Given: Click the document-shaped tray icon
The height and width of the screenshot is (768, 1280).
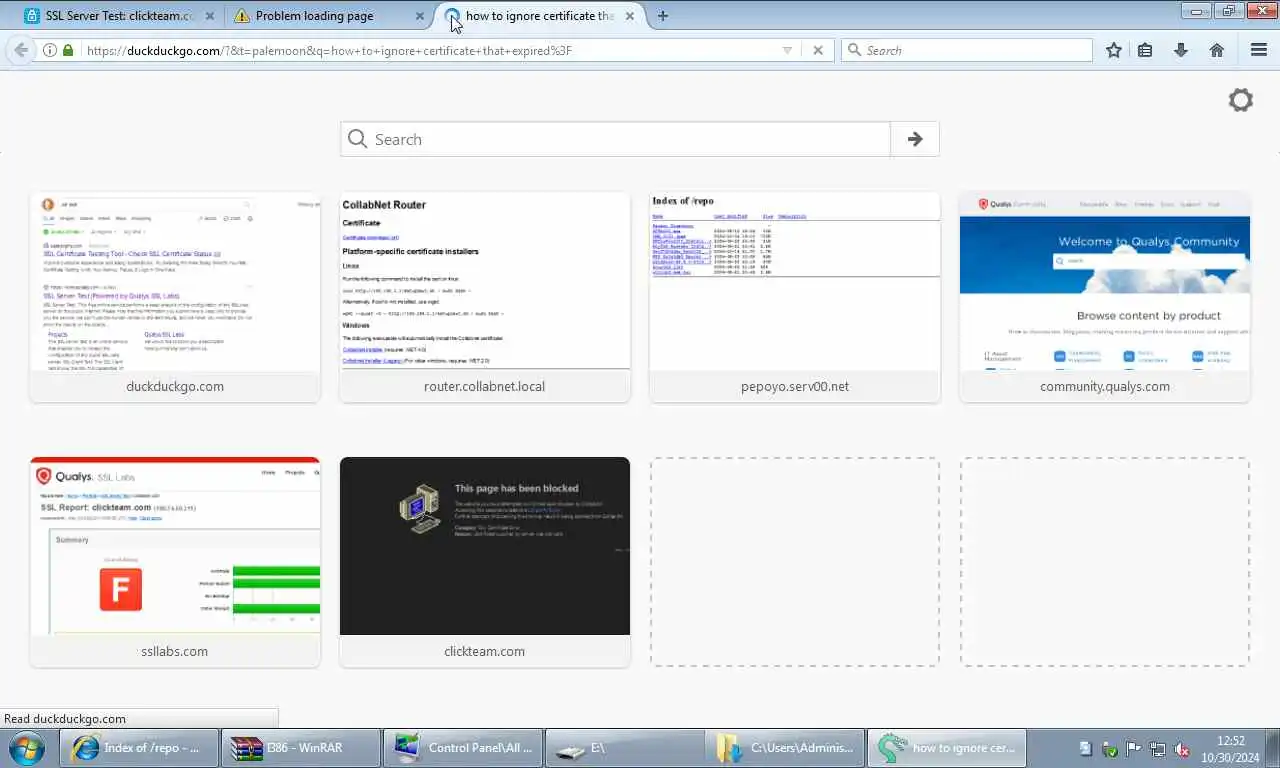Looking at the screenshot, I should pyautogui.click(x=1086, y=748).
